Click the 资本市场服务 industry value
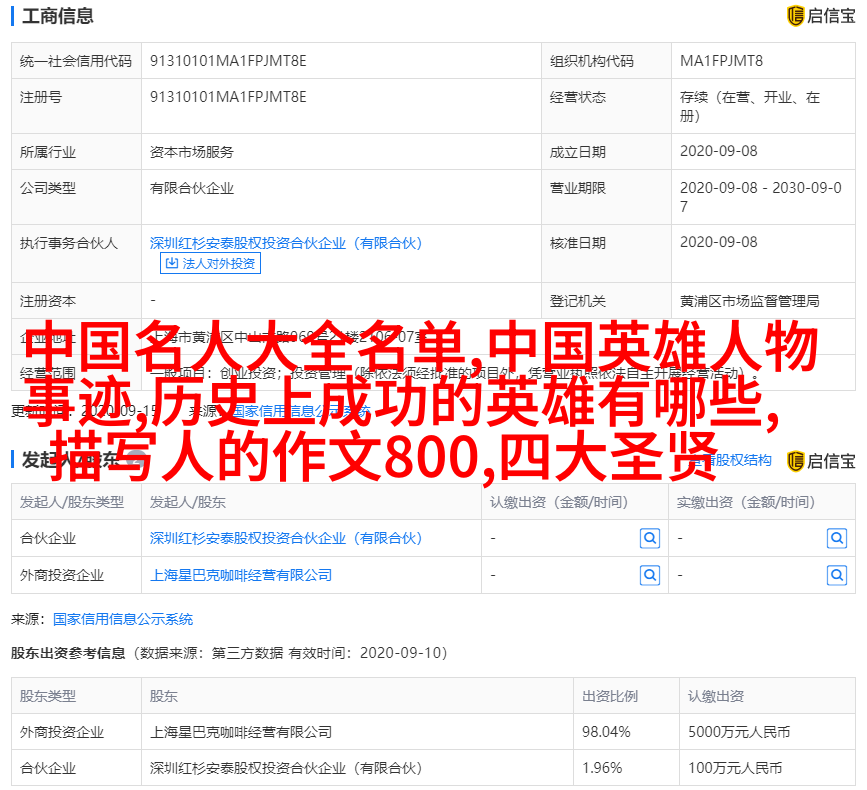867x790 pixels. point(191,152)
